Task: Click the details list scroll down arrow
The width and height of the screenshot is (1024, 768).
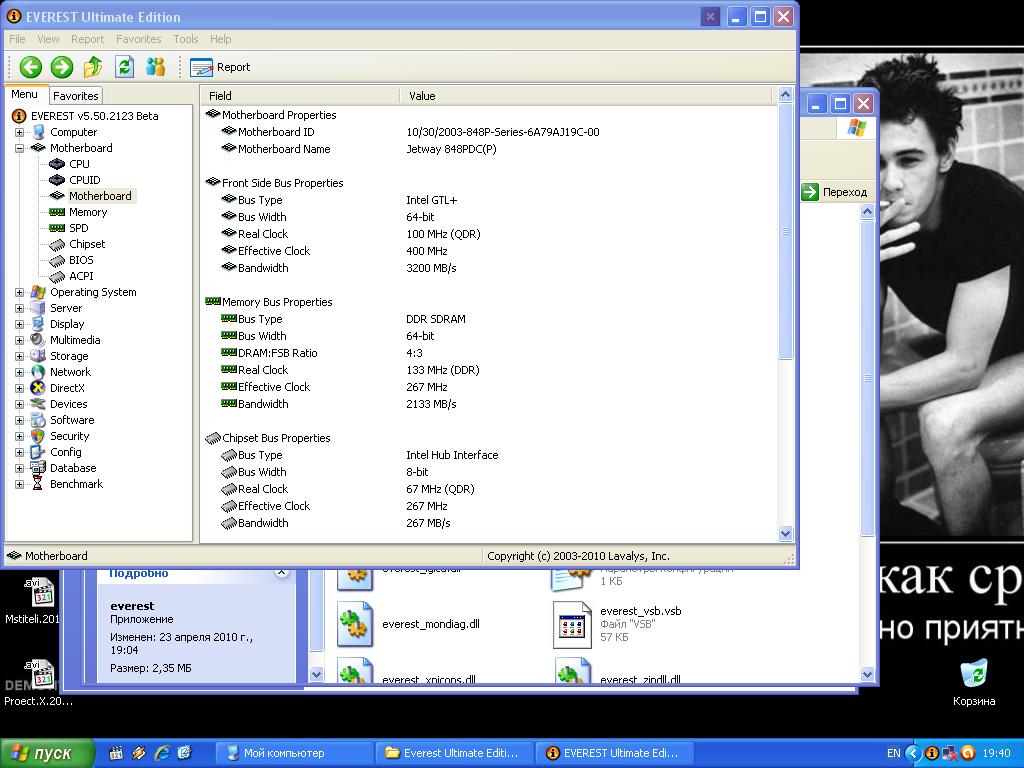Action: [785, 534]
